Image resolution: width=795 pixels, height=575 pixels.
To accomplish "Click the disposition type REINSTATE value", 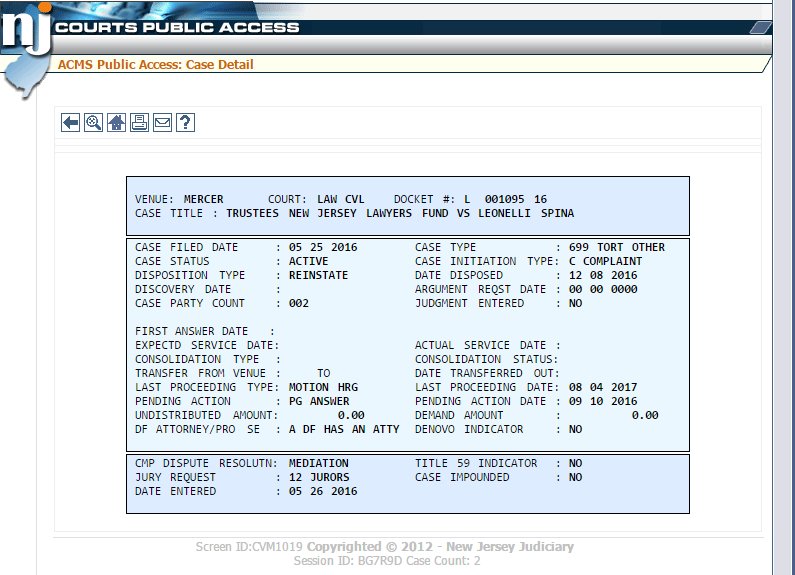I will [x=318, y=275].
